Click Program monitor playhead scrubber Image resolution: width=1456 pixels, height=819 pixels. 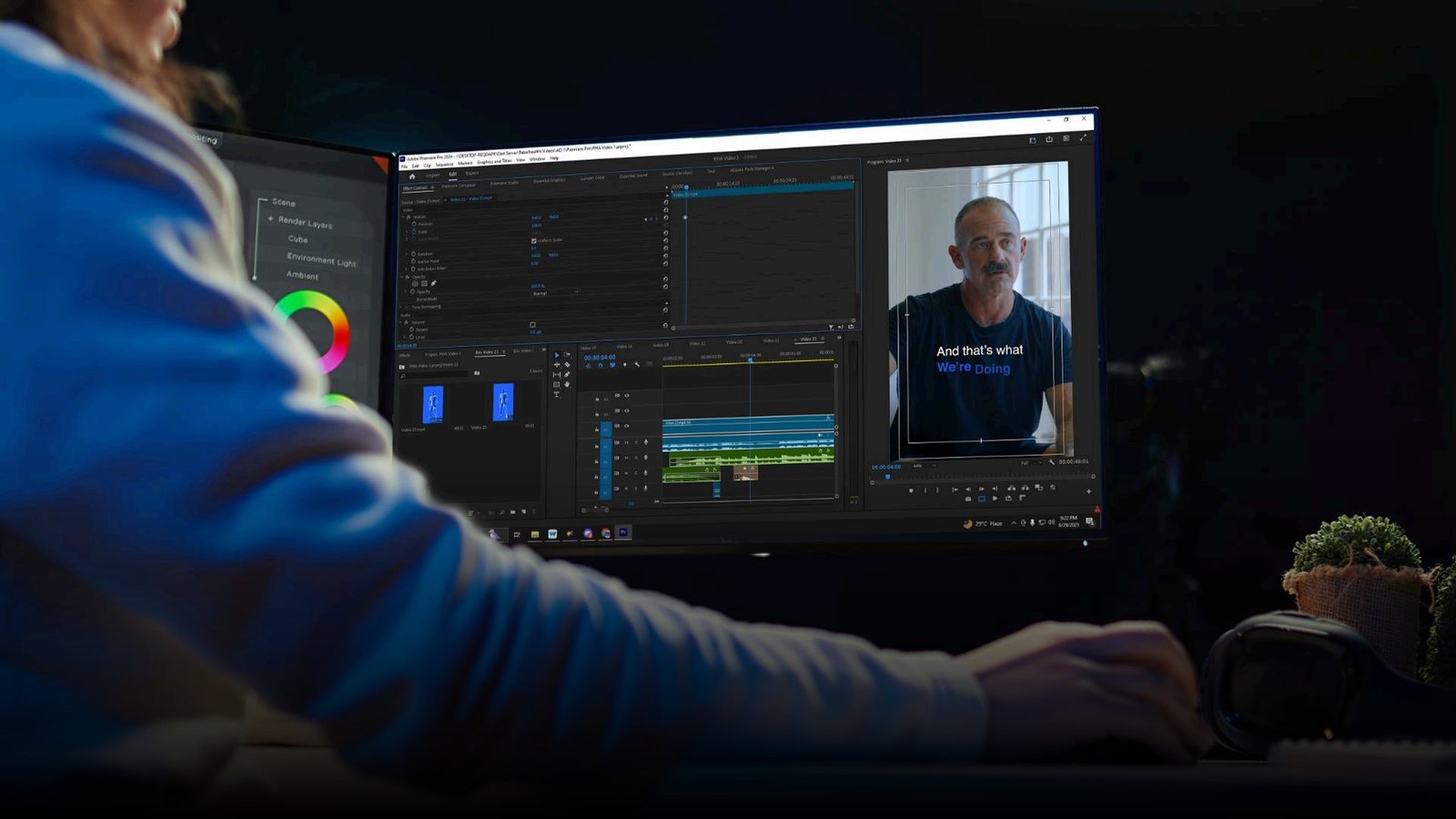click(x=888, y=477)
